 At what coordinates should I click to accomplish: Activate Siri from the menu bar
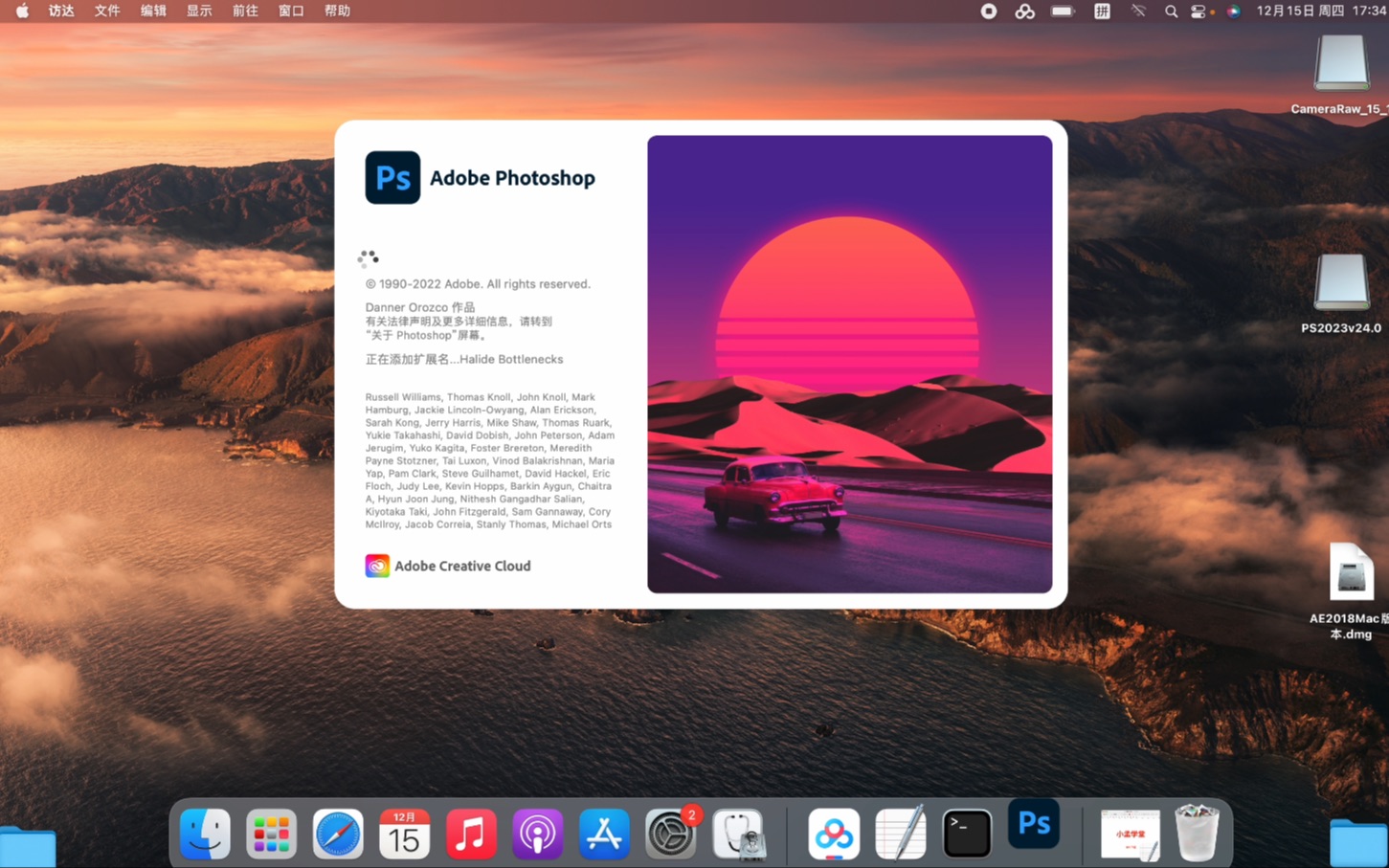[1234, 11]
